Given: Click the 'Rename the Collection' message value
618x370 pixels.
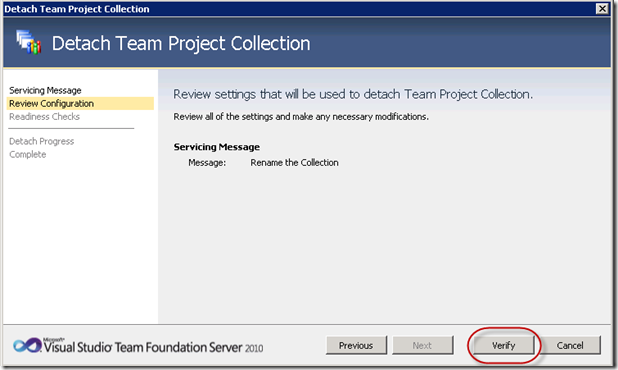Looking at the screenshot, I should (294, 162).
